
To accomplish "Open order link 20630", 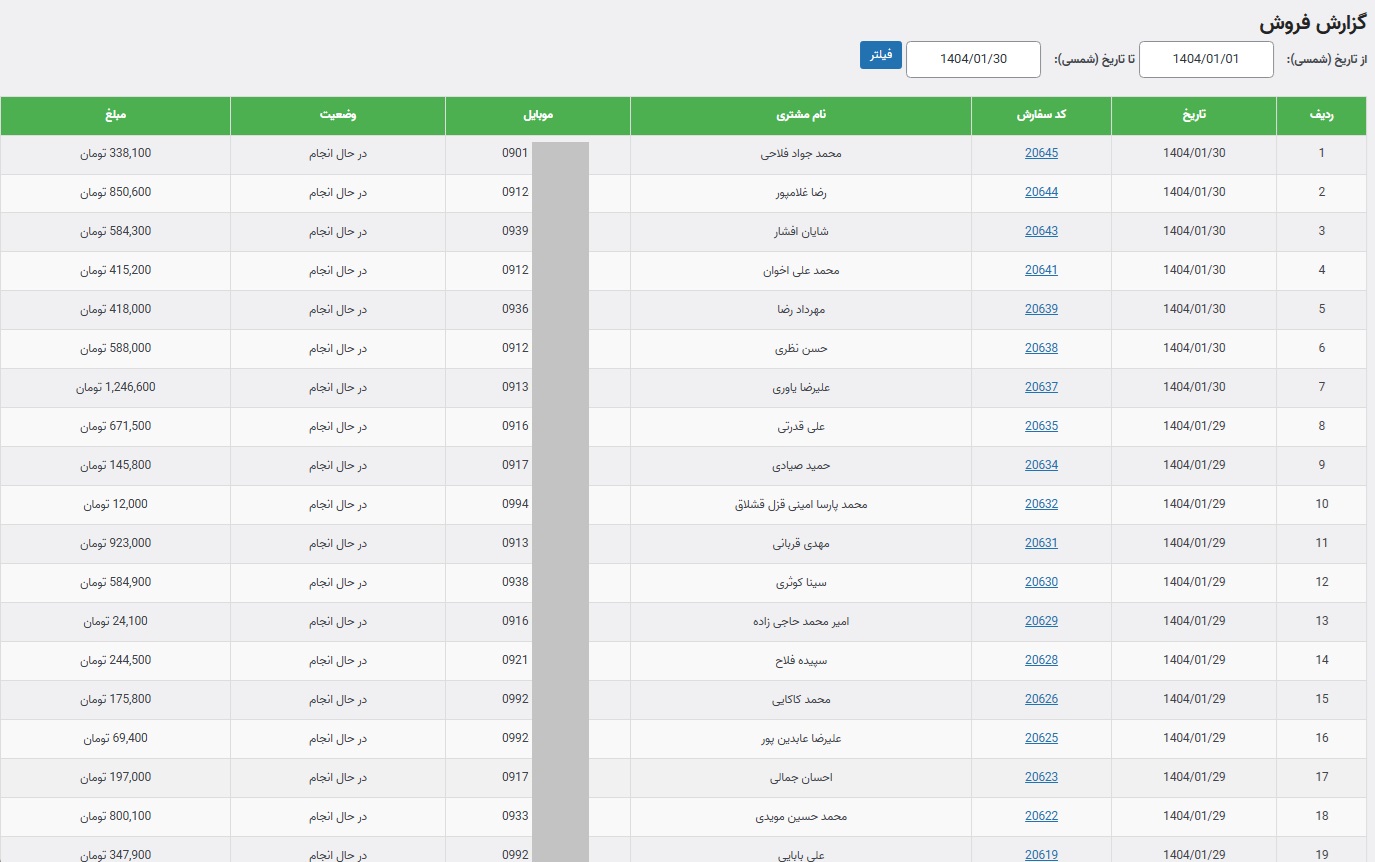I will [x=1041, y=582].
